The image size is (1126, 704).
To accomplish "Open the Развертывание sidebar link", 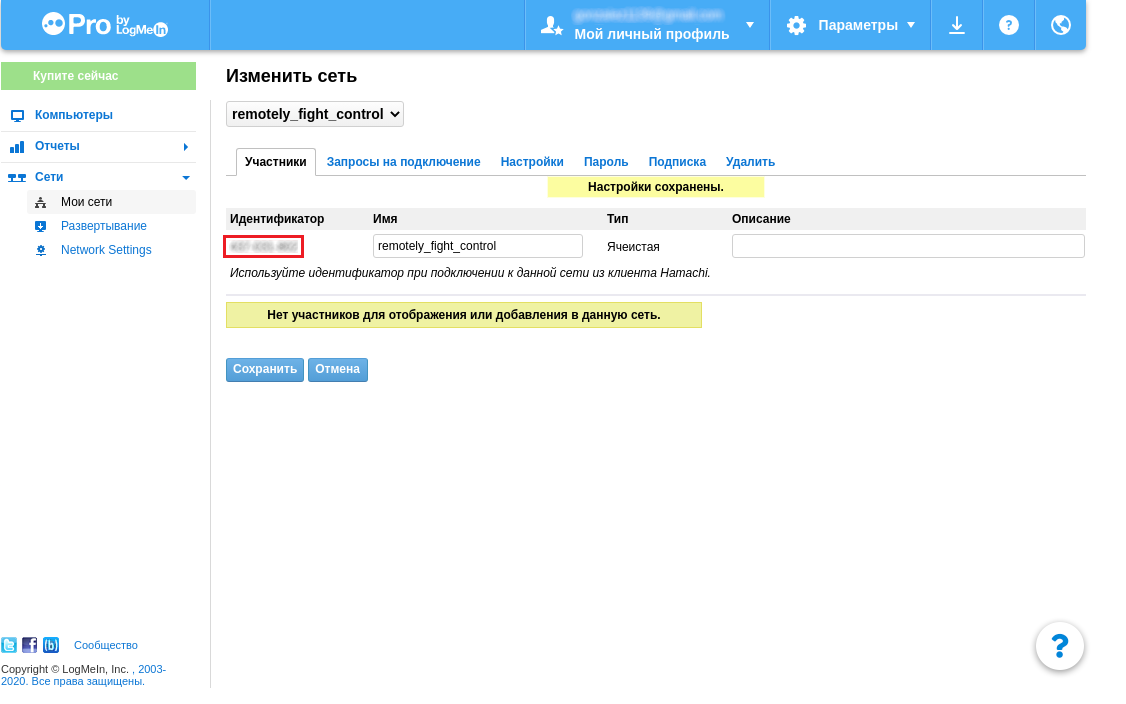I will [104, 226].
